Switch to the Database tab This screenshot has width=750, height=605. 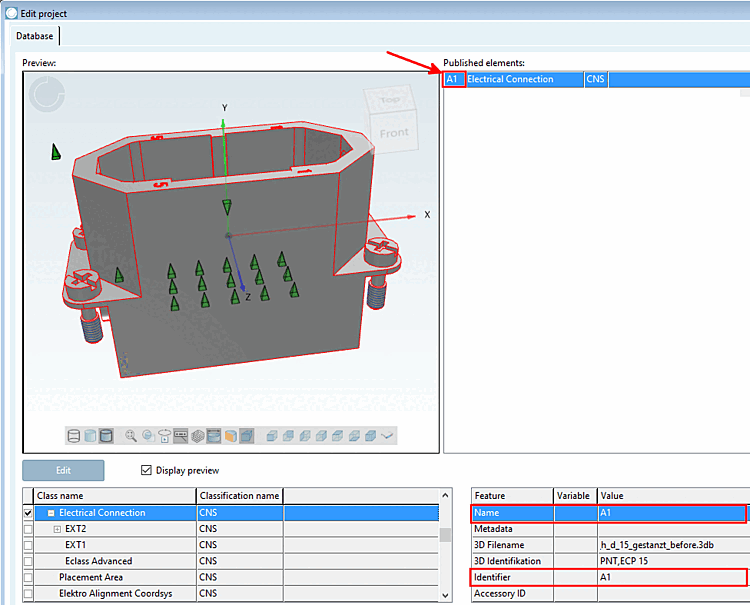point(35,36)
